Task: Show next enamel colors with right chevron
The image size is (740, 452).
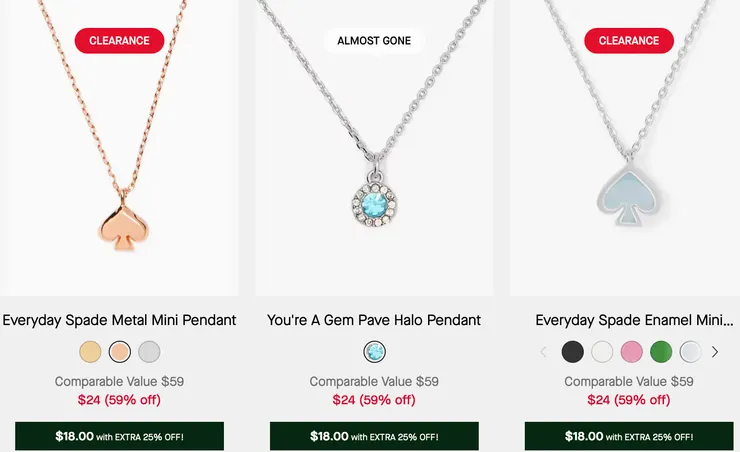Action: (715, 352)
